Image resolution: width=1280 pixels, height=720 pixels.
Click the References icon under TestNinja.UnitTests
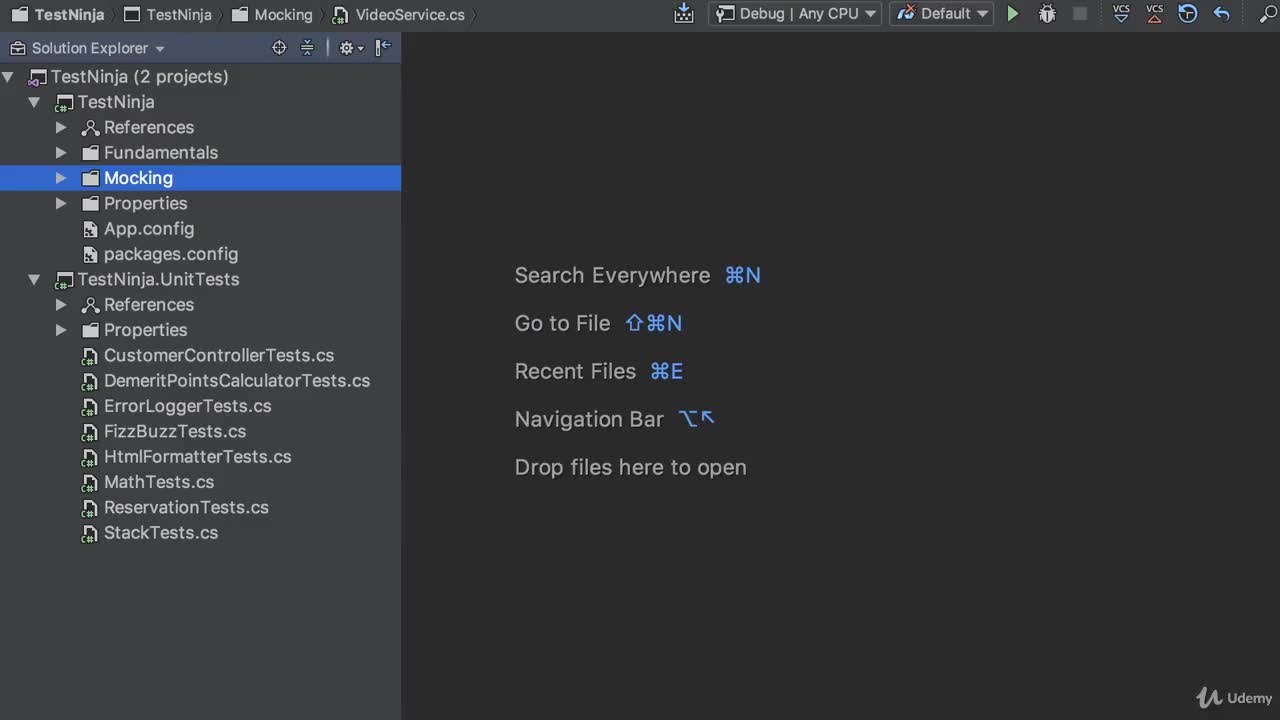[90, 305]
